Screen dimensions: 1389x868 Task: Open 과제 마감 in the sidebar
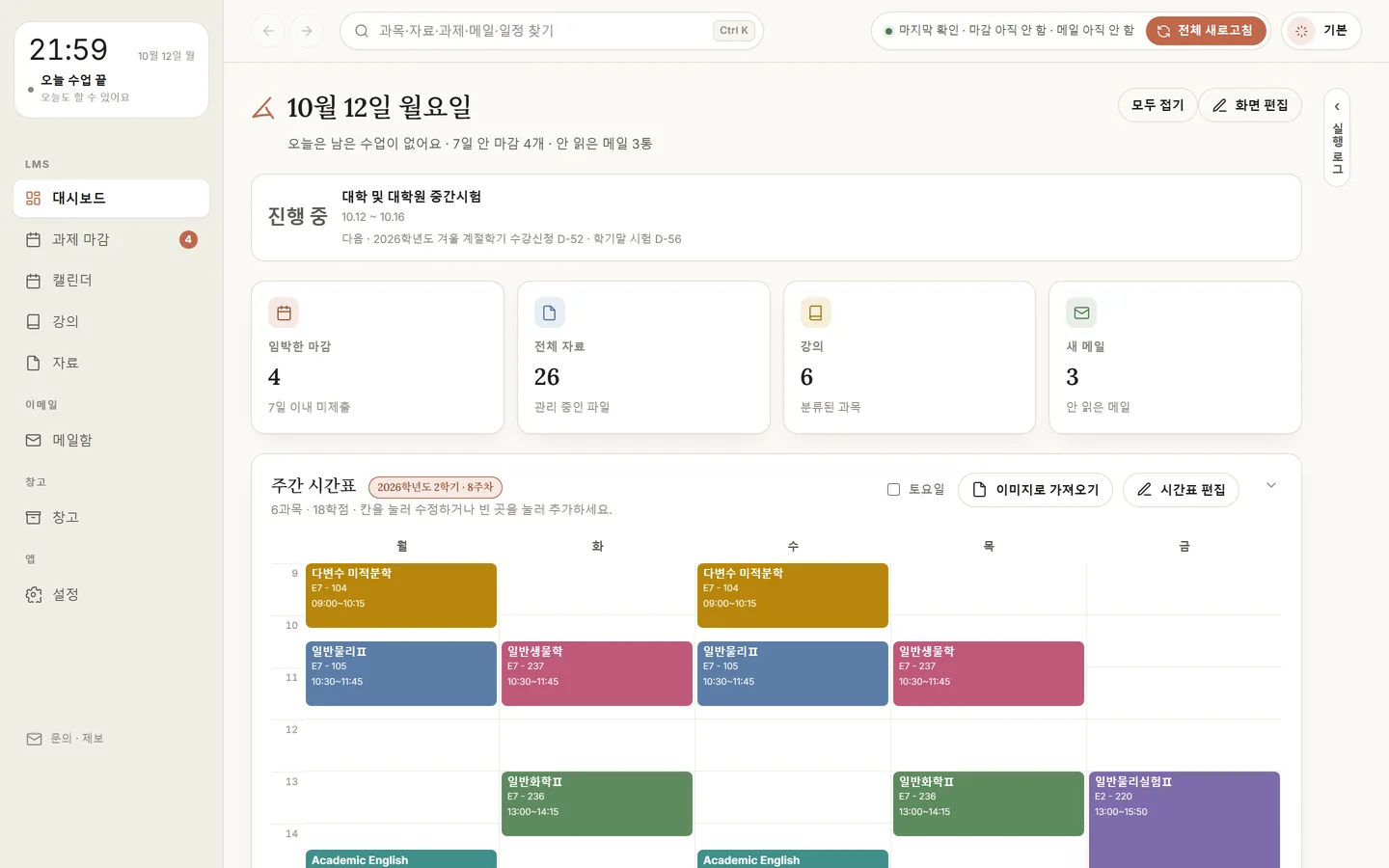pyautogui.click(x=112, y=239)
